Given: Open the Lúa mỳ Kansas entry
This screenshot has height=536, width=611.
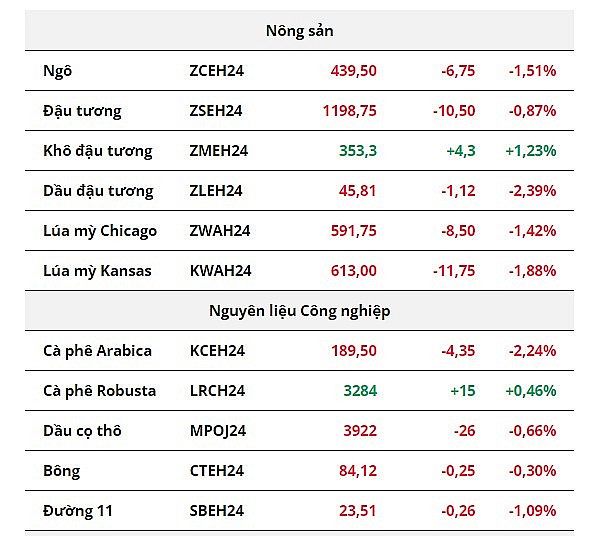Looking at the screenshot, I should tap(98, 271).
